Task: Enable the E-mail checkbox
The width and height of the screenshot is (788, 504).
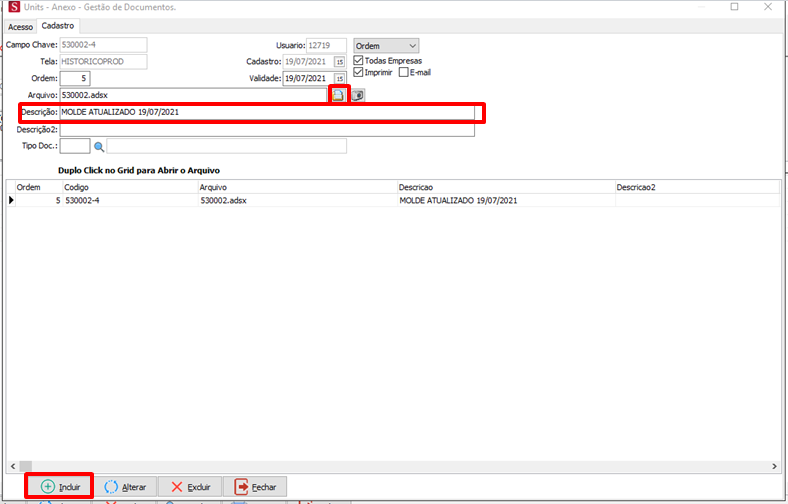Action: (404, 72)
